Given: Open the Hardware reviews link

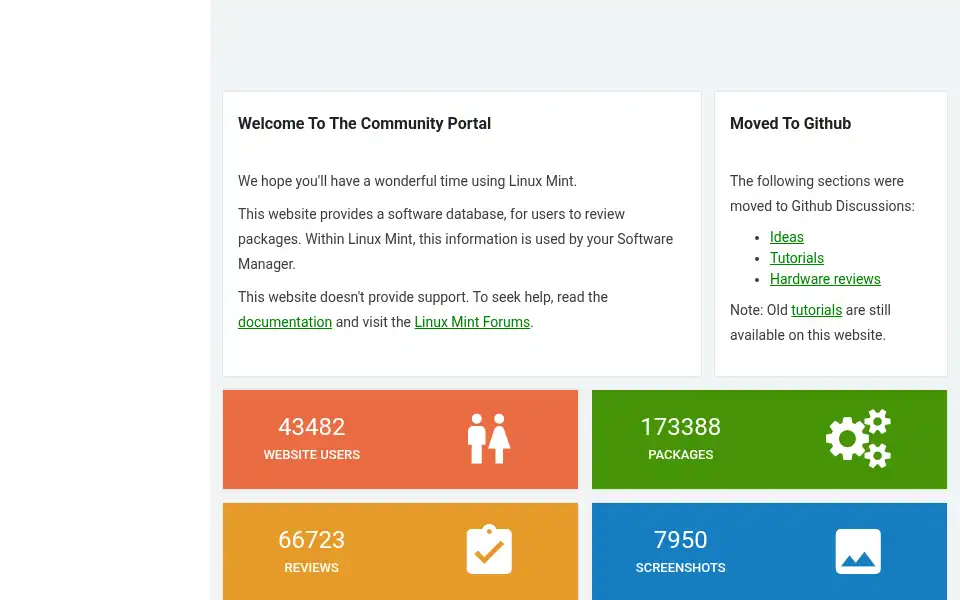Looking at the screenshot, I should click(825, 279).
